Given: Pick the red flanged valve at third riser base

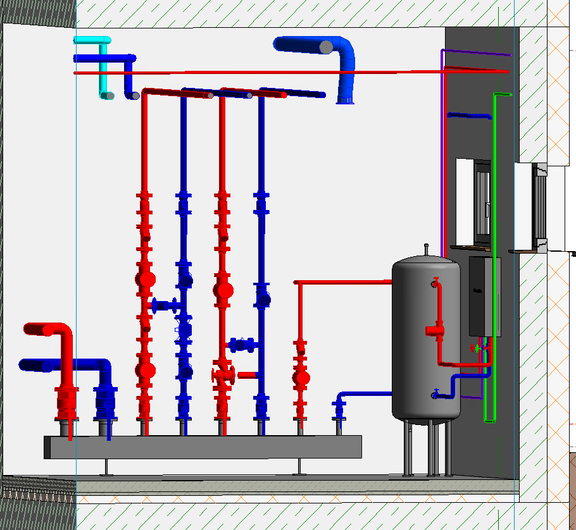Looking at the screenshot, I should tap(223, 375).
